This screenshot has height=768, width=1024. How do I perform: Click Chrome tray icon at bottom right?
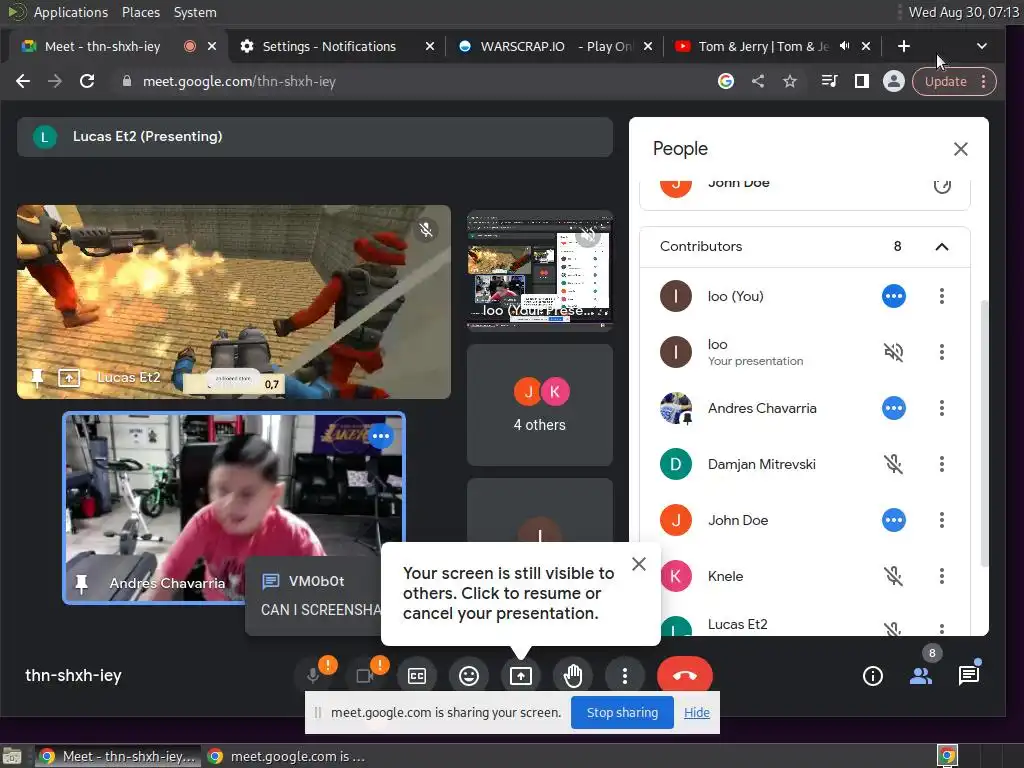tap(947, 756)
